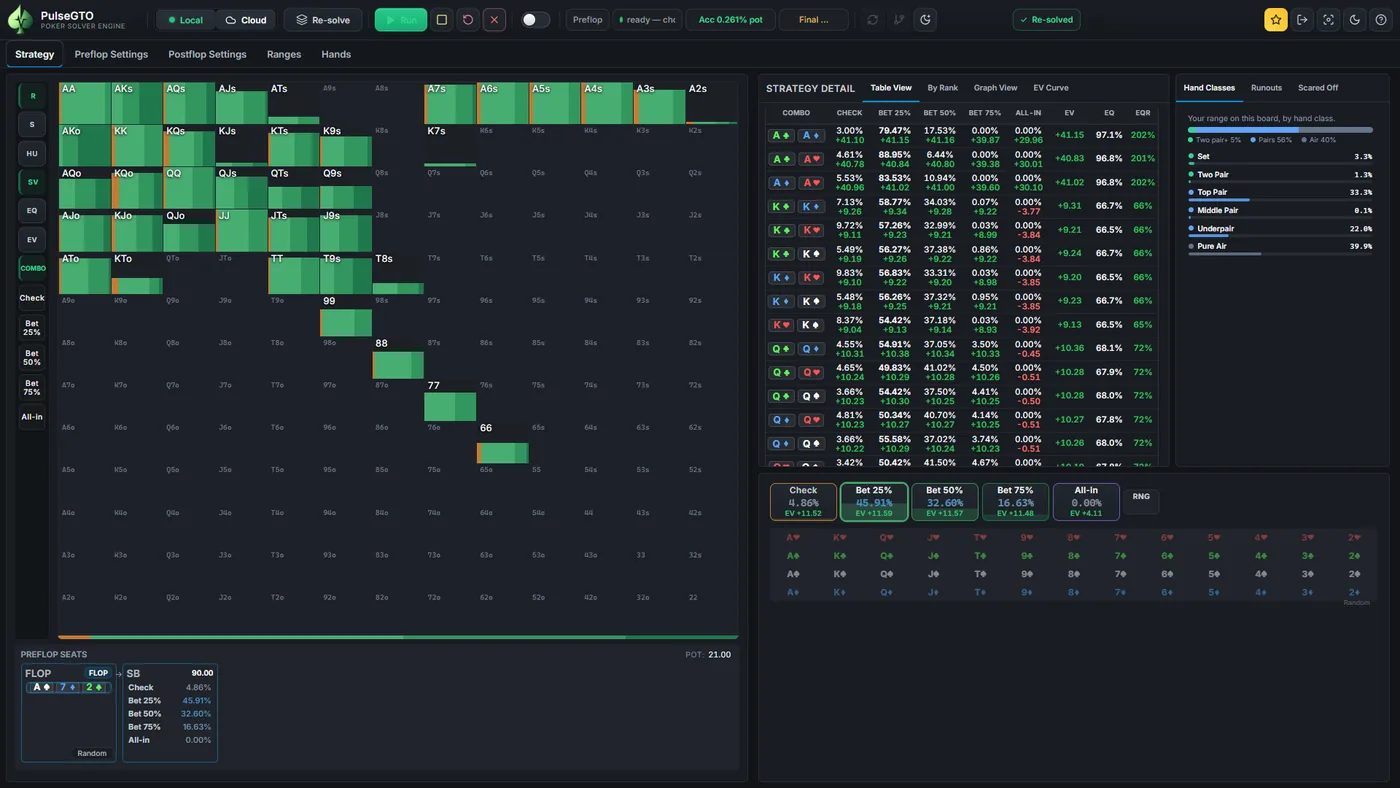Click the AKs cell in range grid
1400x788 pixels.
137,103
